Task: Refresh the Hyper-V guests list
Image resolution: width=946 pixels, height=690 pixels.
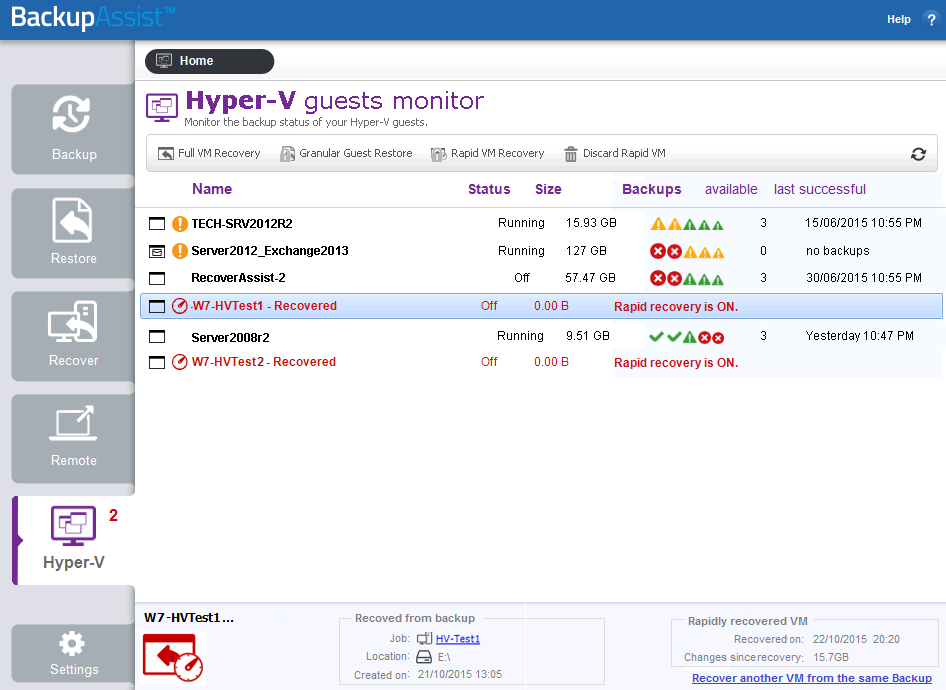Action: (x=918, y=154)
